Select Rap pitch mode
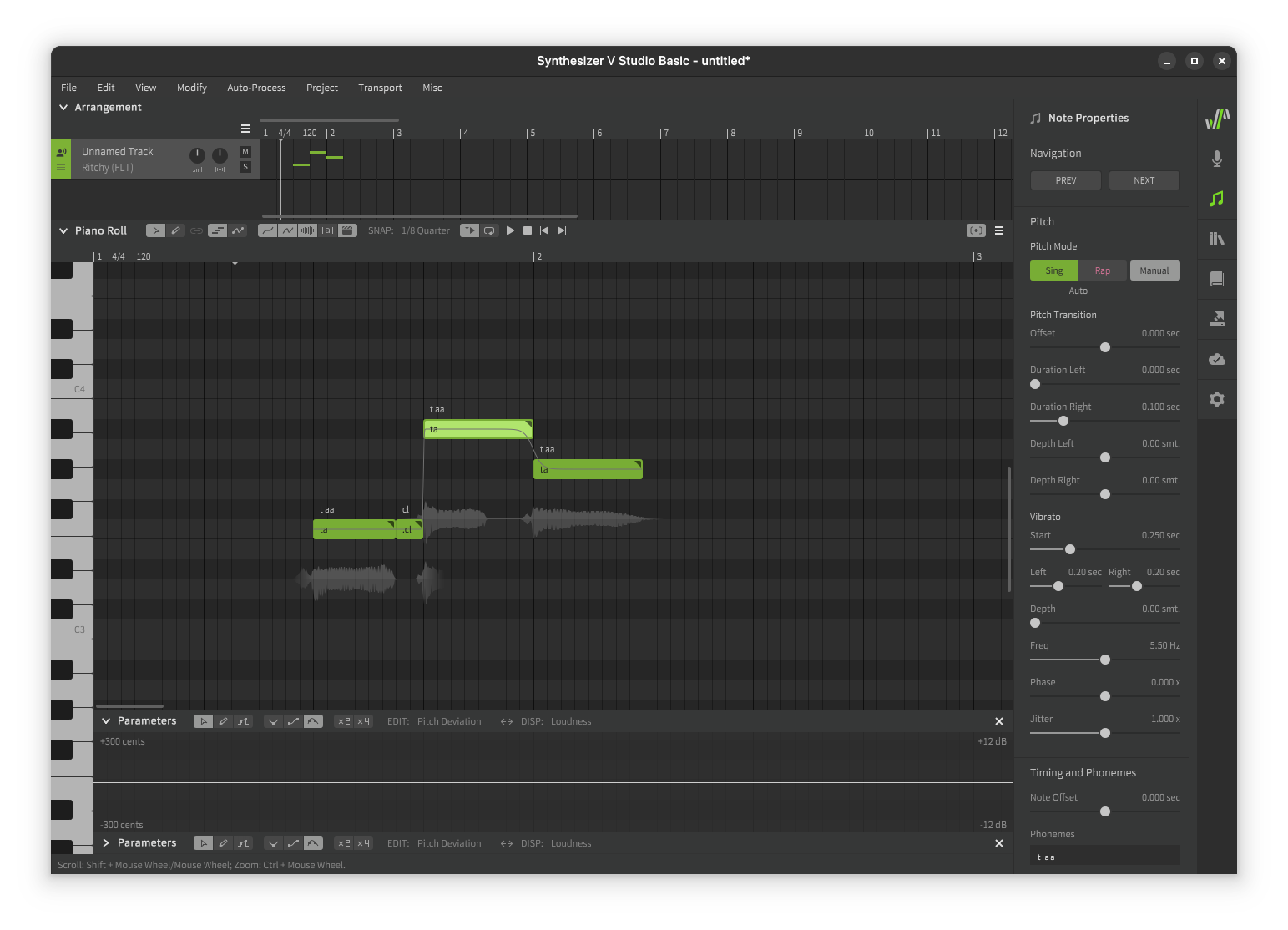The height and width of the screenshot is (930, 1288). pyautogui.click(x=1103, y=270)
